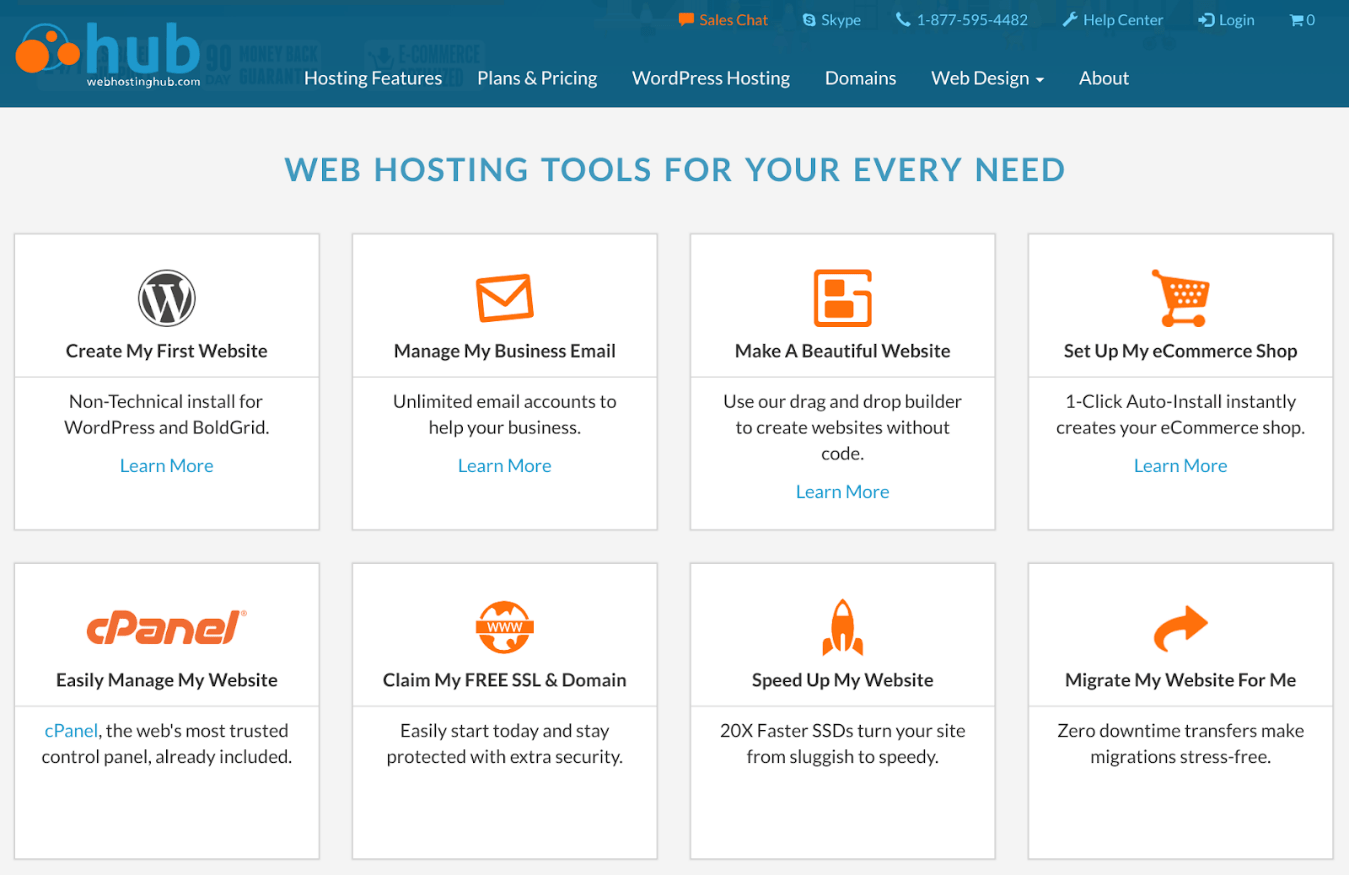
Task: Click the 'Set Up My eCommerce Shop' heading
Action: [x=1181, y=351]
